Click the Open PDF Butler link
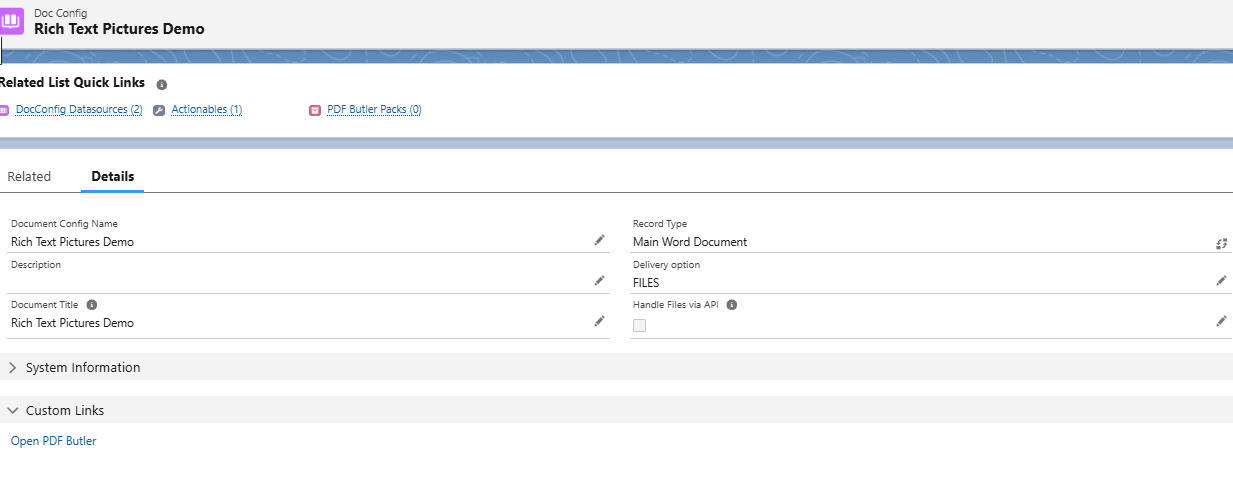The height and width of the screenshot is (490, 1233). (54, 441)
